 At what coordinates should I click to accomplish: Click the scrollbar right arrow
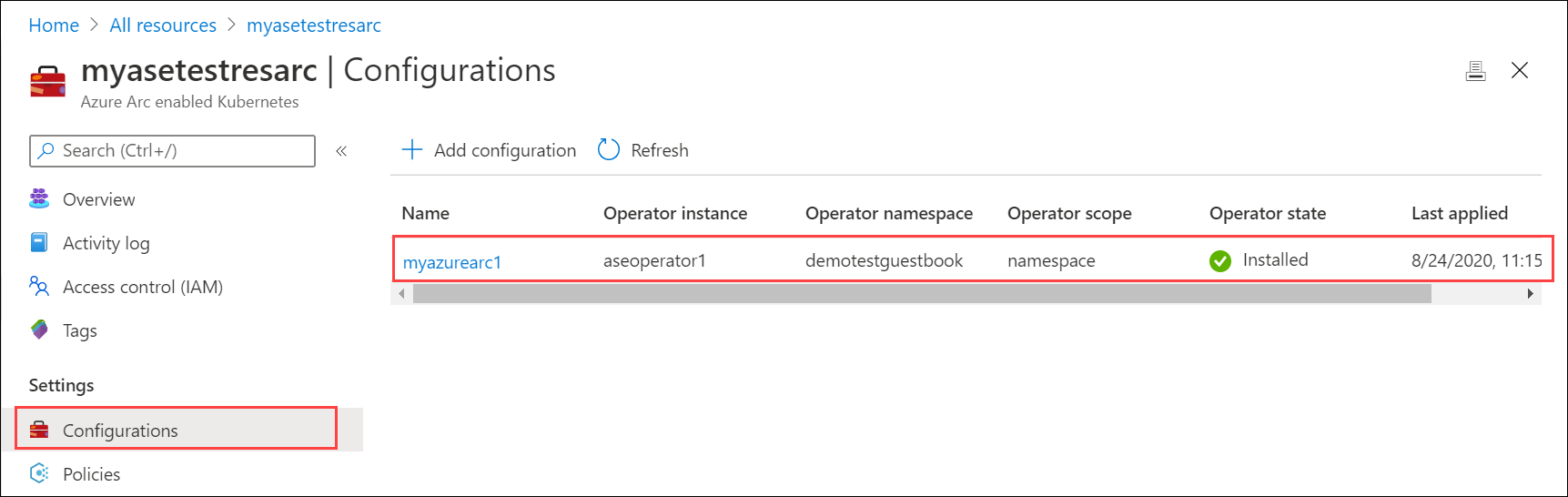pyautogui.click(x=1530, y=294)
